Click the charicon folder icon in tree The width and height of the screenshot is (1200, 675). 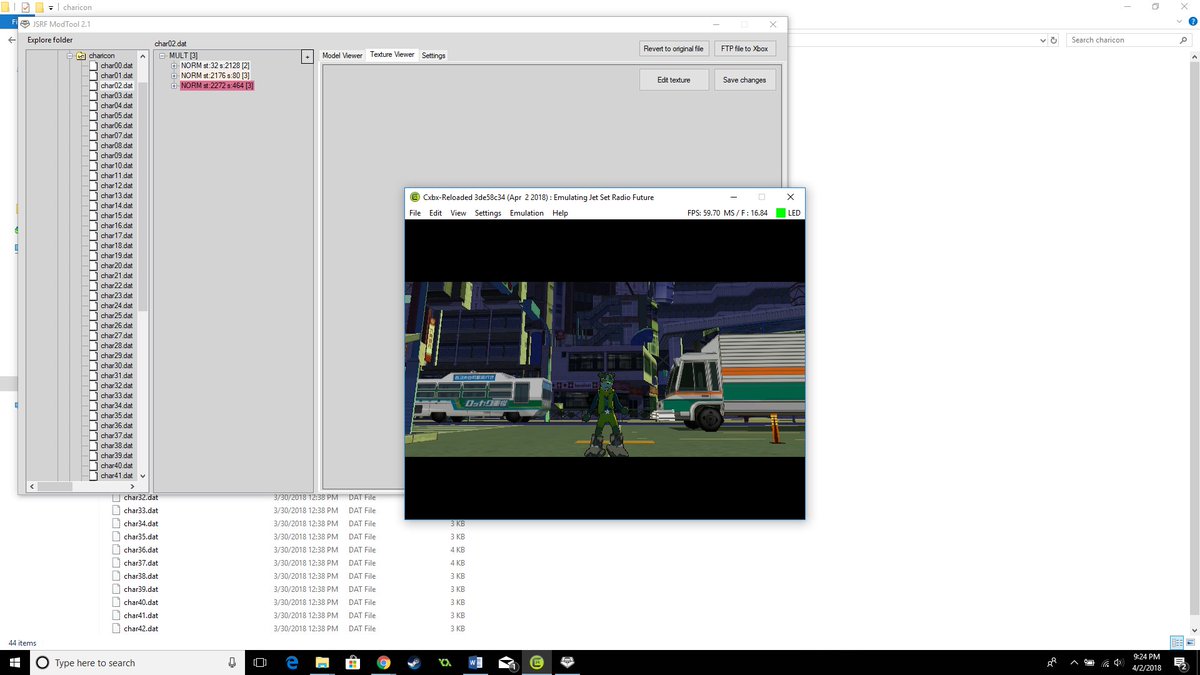tap(81, 56)
